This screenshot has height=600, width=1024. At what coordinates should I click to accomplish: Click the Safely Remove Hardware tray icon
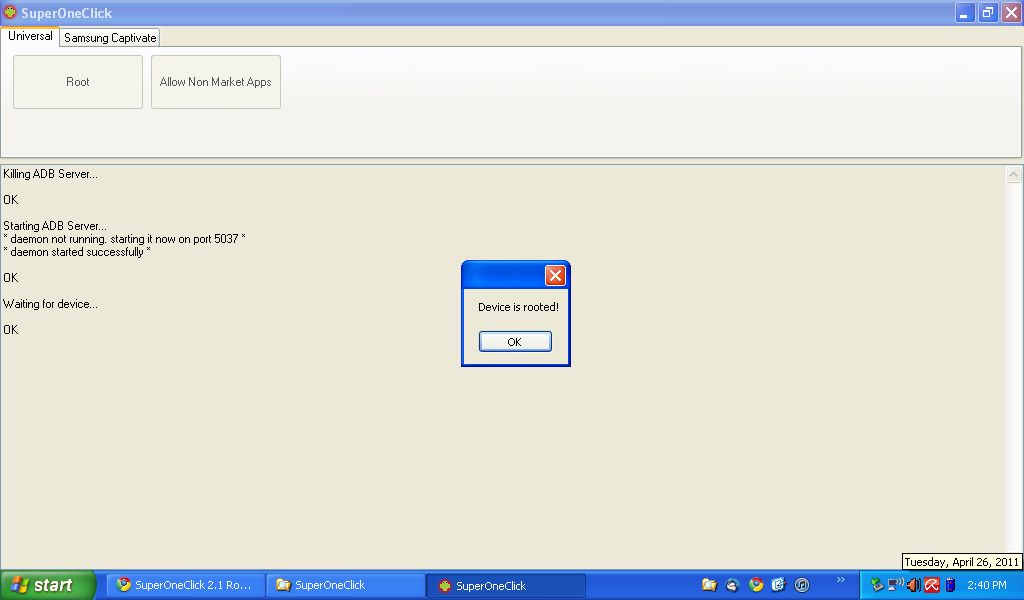[877, 585]
